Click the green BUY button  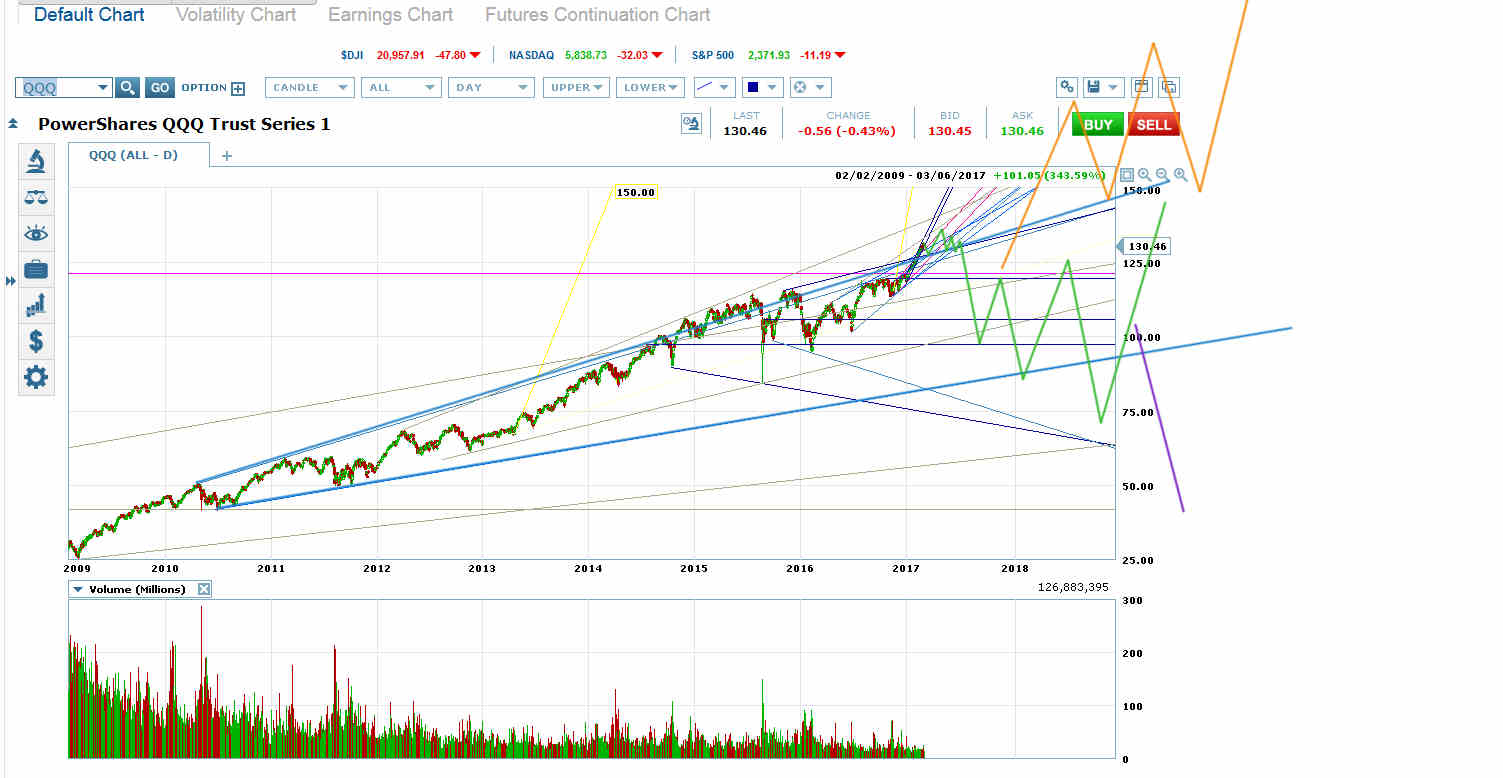1097,124
